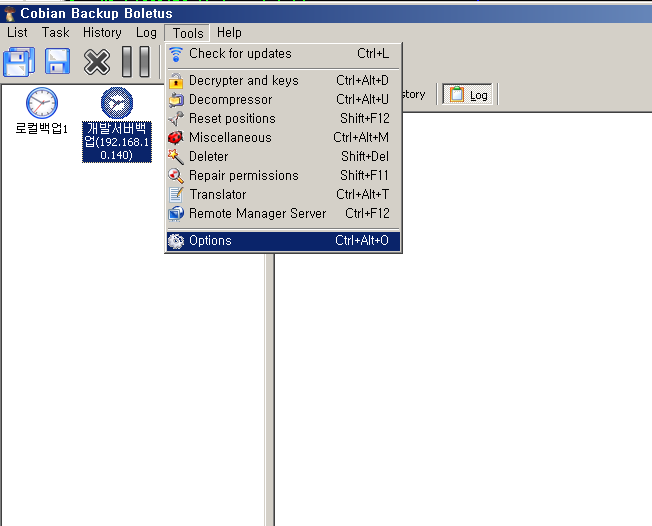Open the List menu
This screenshot has height=526, width=652.
(17, 32)
